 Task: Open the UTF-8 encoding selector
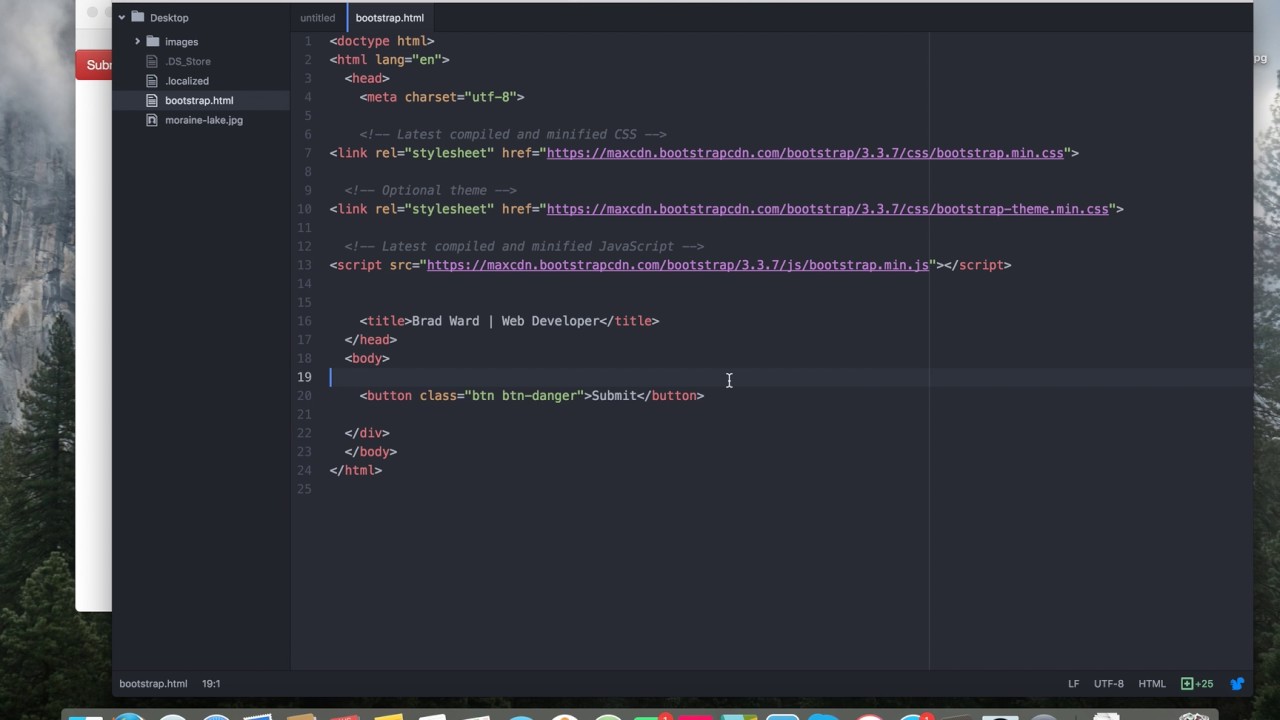(x=1109, y=684)
